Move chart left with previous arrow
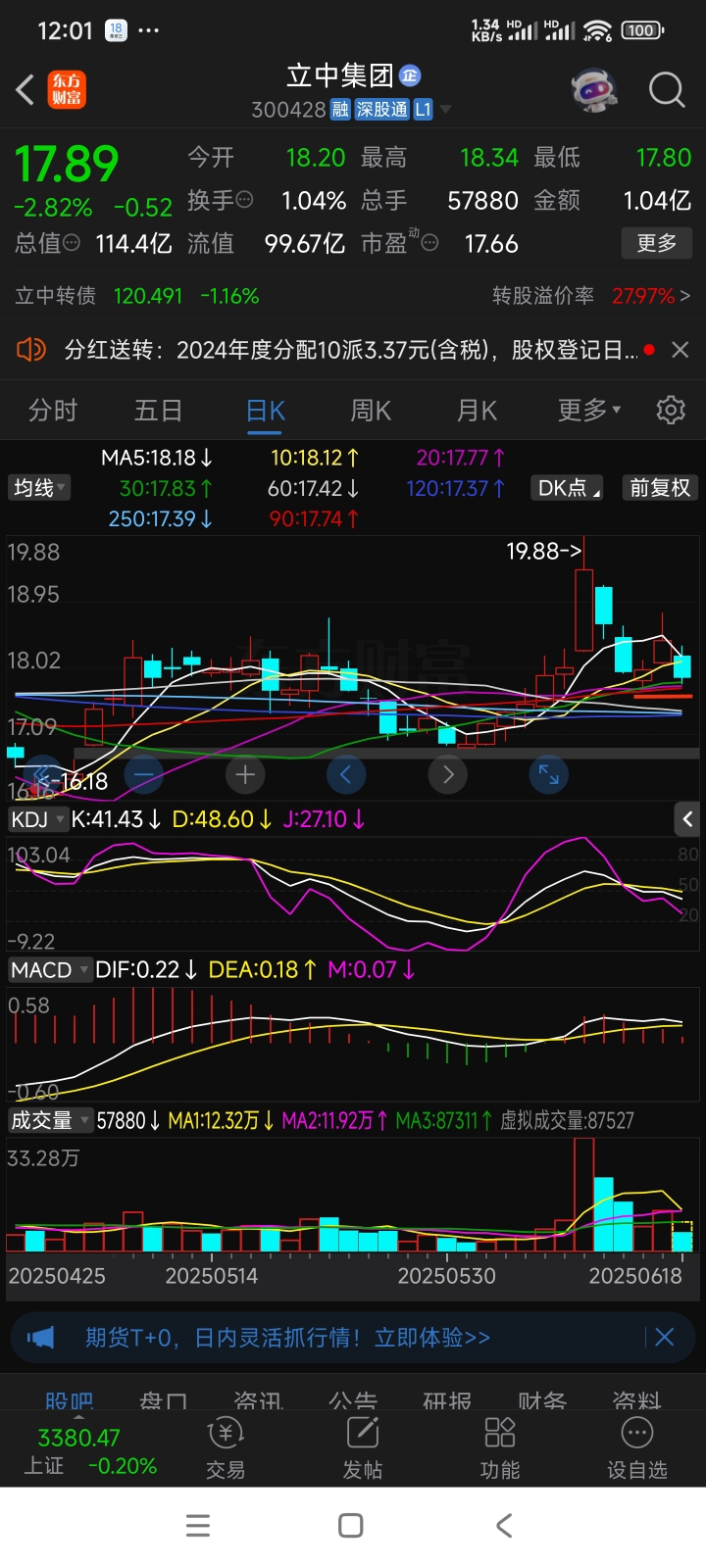 (x=346, y=775)
